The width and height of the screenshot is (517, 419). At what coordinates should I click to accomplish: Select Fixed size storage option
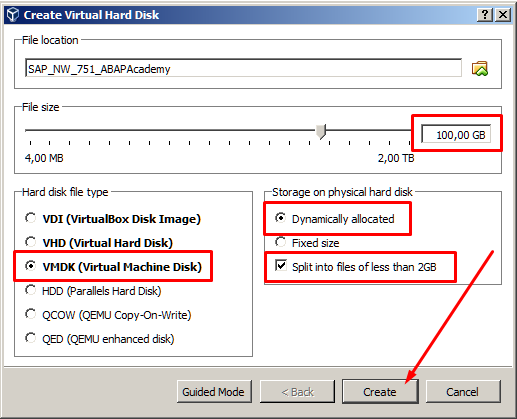(307, 243)
